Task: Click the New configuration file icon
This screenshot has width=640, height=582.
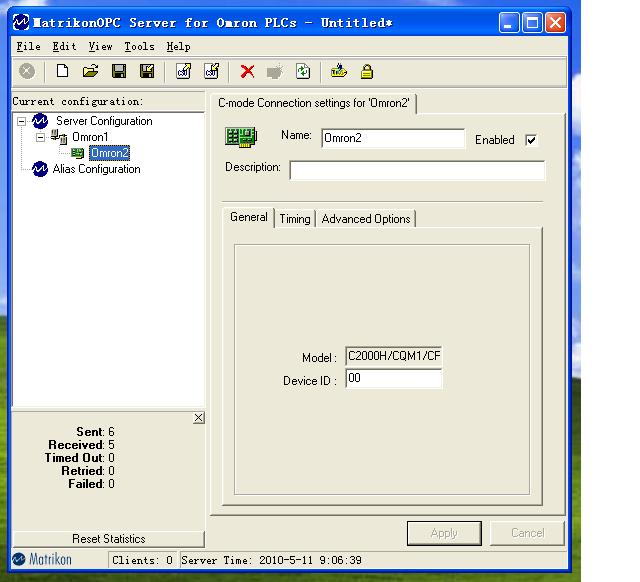Action: (x=62, y=71)
